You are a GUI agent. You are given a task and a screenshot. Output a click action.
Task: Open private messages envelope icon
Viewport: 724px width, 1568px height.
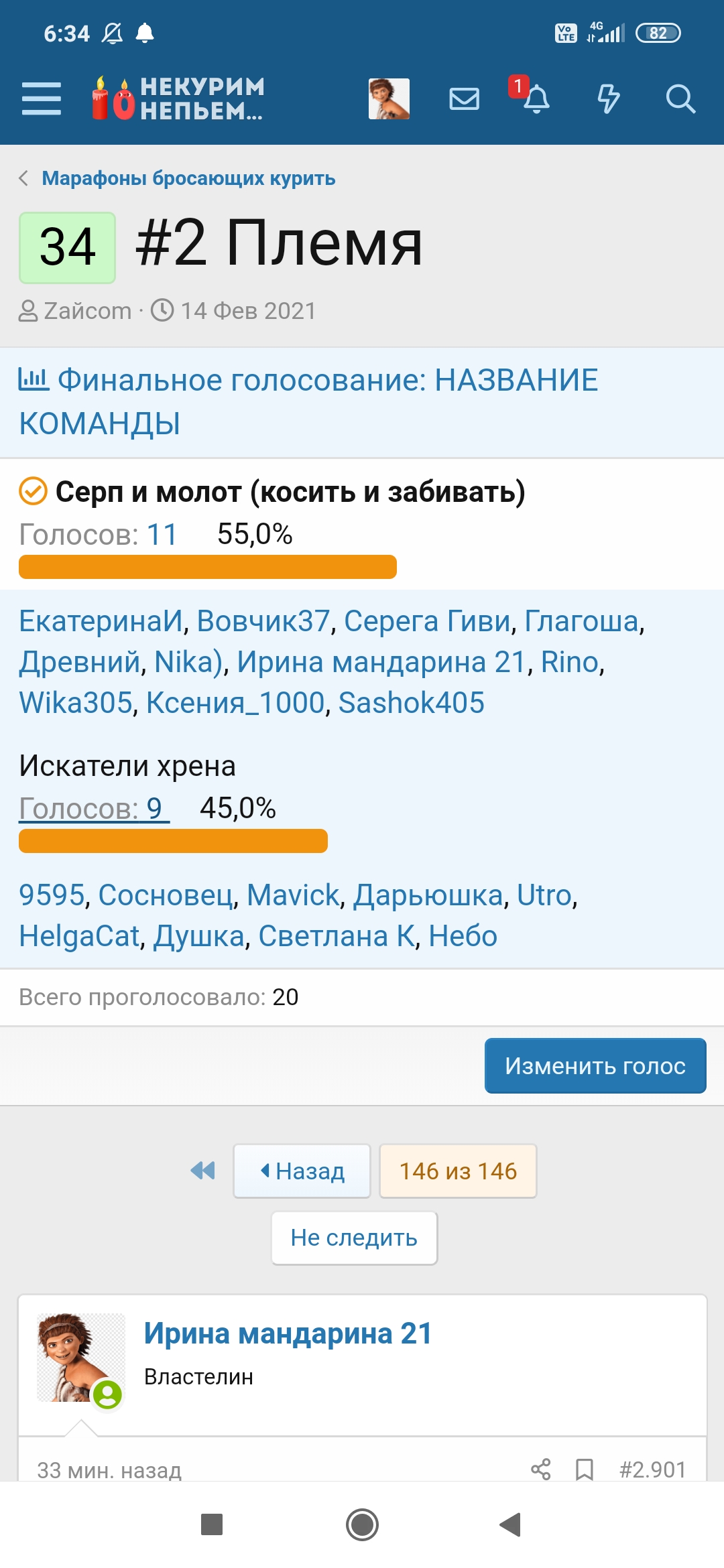coord(464,99)
